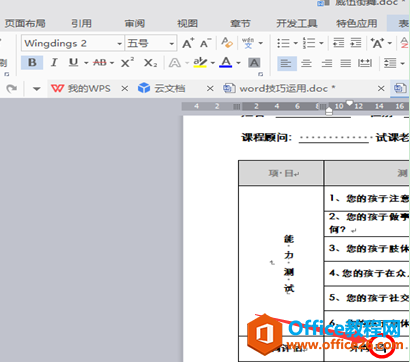This screenshot has width=410, height=362.
Task: Open the 页面布局 ribbon tab
Action: click(25, 23)
